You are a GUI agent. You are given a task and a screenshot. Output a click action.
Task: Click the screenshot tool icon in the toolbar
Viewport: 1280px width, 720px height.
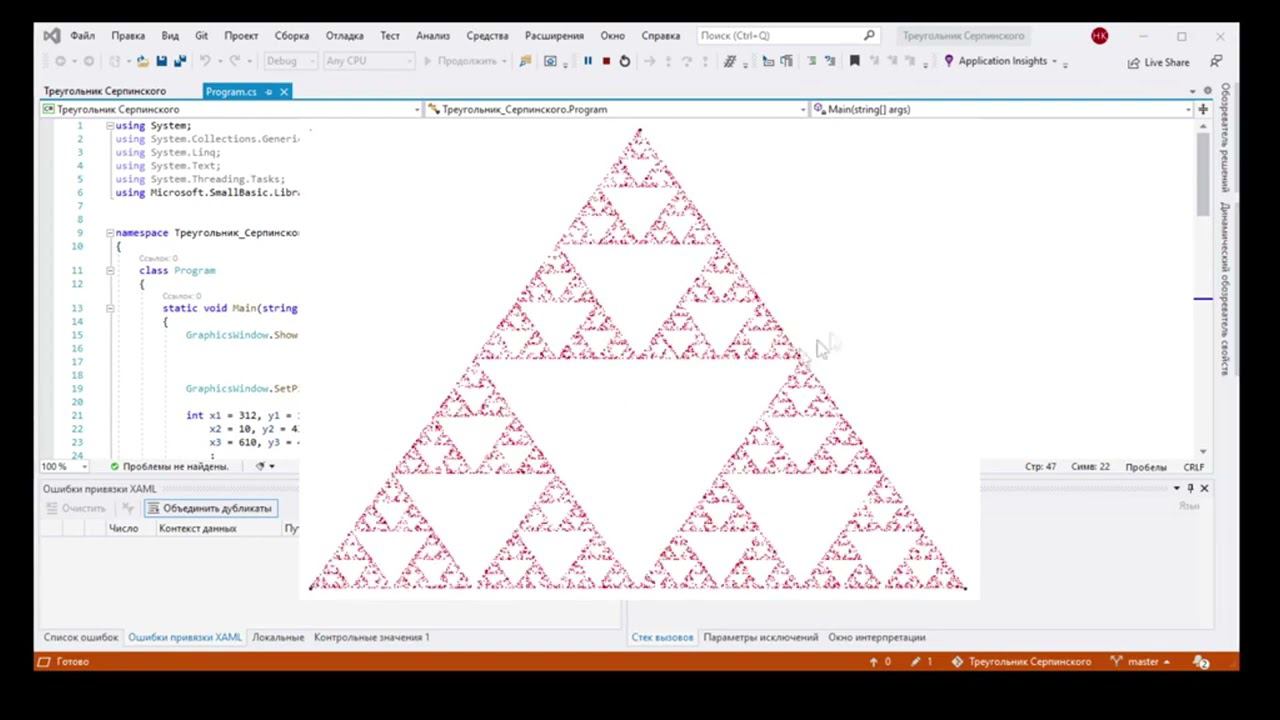550,61
